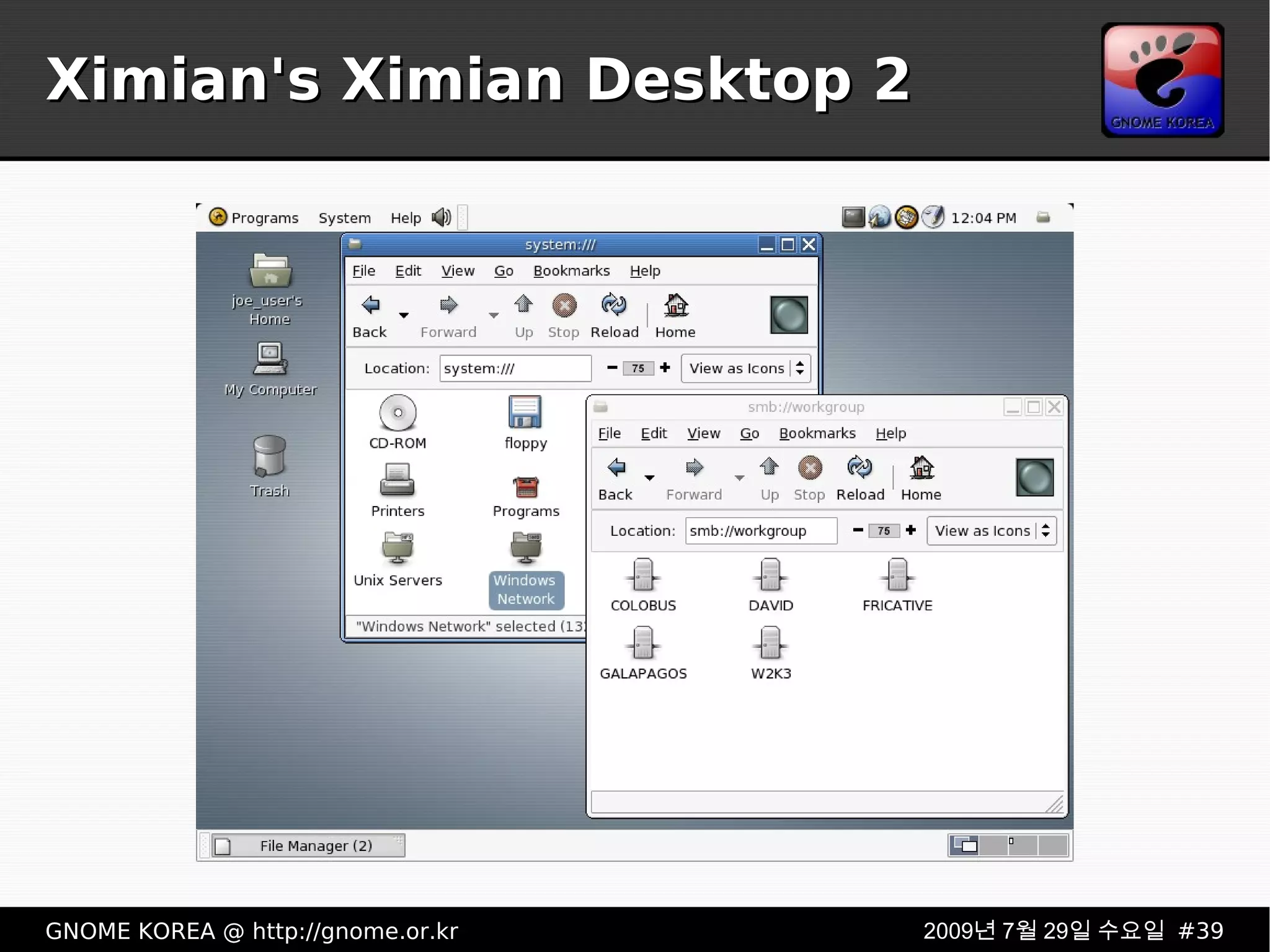Zoom out with minus in smb://workgroup window
The height and width of the screenshot is (952, 1270).
(x=858, y=530)
